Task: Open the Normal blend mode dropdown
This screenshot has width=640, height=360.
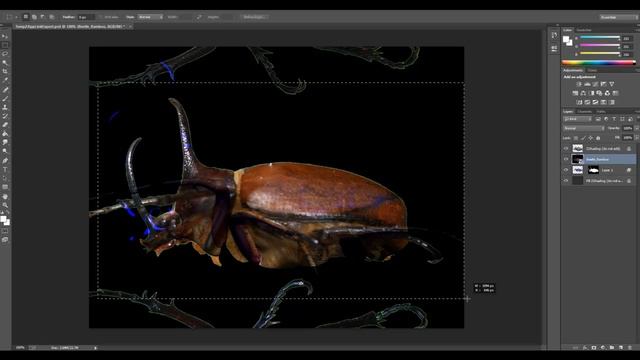Action: click(584, 128)
